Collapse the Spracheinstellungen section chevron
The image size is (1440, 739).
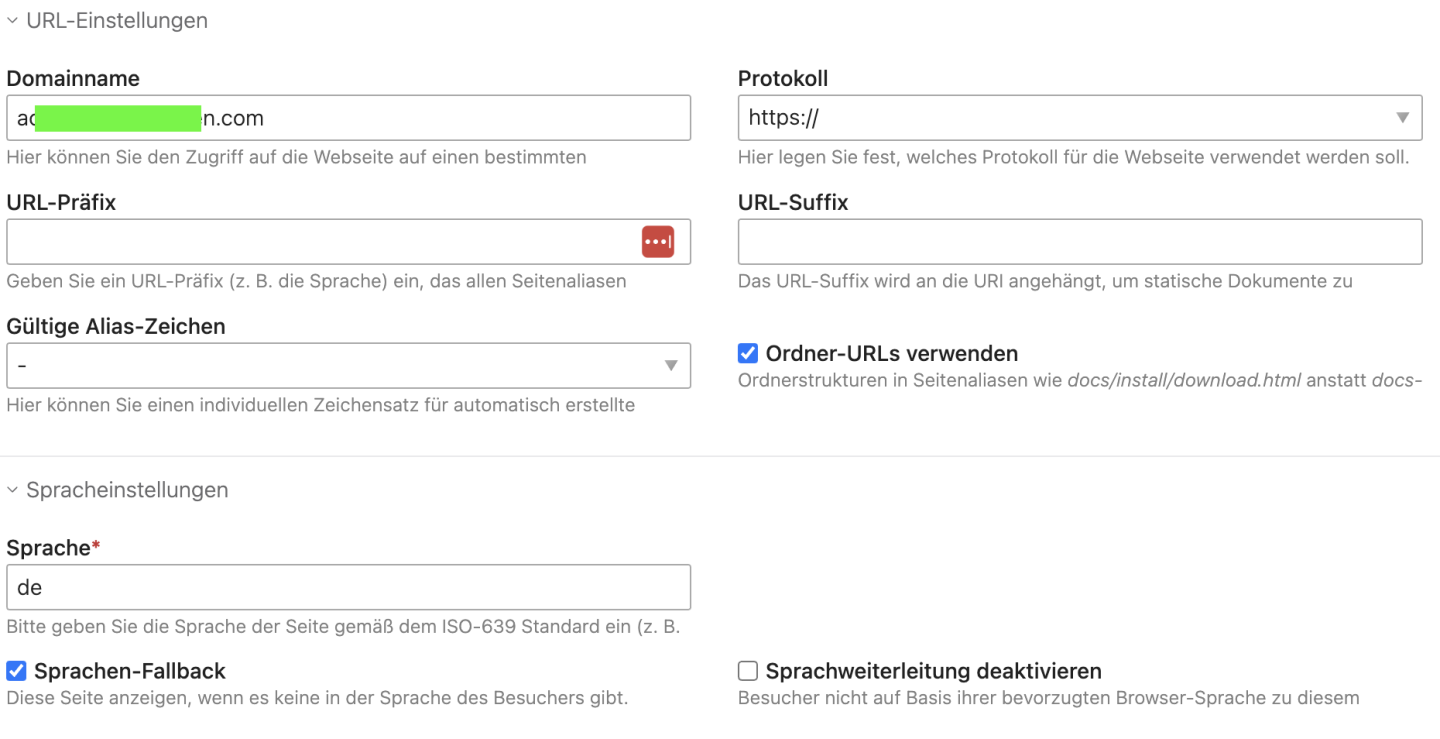coord(12,490)
